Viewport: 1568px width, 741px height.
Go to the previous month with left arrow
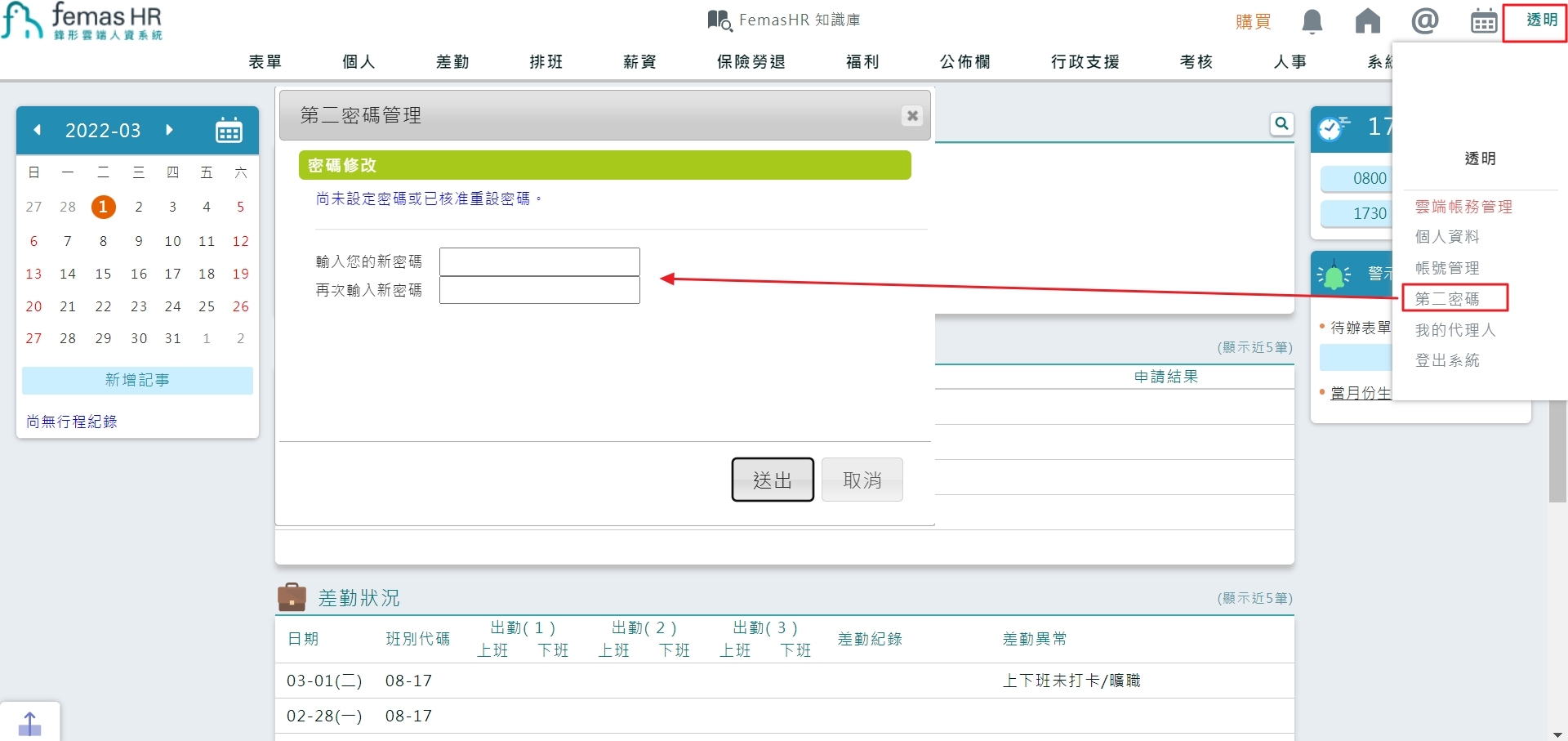(37, 130)
